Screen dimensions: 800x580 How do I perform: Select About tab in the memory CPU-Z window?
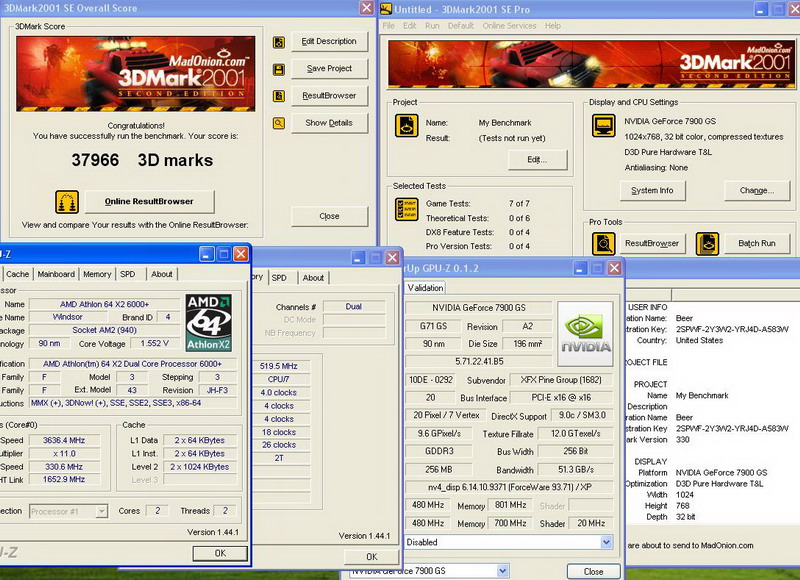point(313,278)
